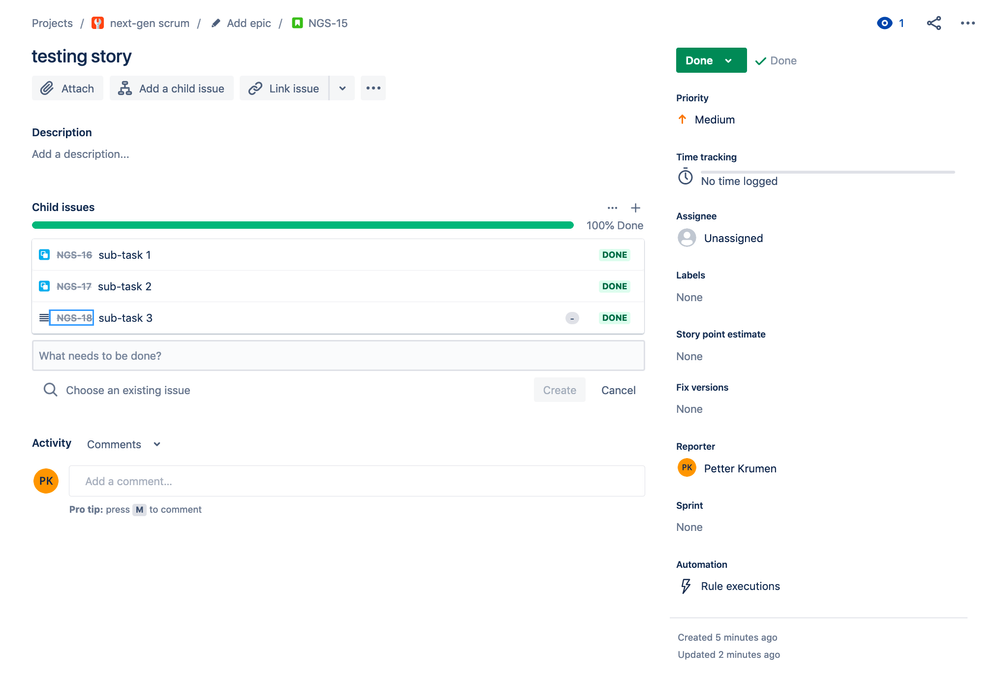The image size is (999, 677).
Task: Click the NGS-15 story bookmark icon
Action: pos(298,23)
